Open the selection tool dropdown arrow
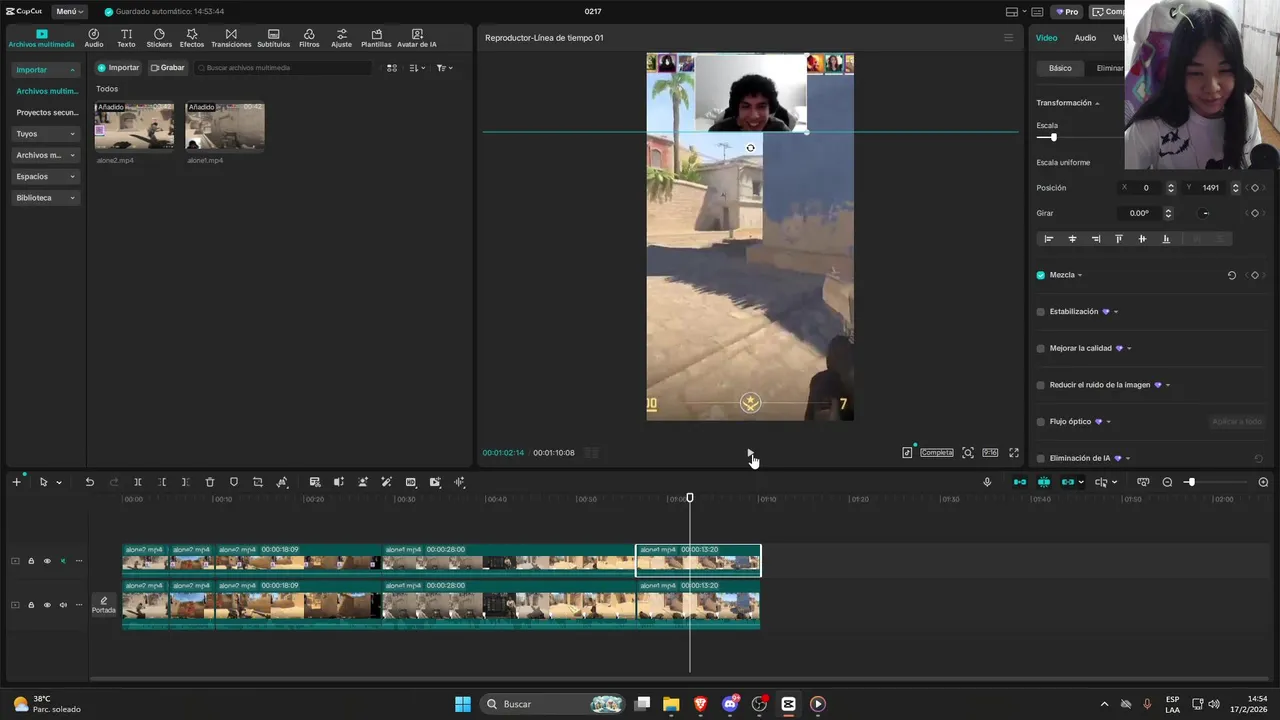This screenshot has width=1280, height=720. 59,482
